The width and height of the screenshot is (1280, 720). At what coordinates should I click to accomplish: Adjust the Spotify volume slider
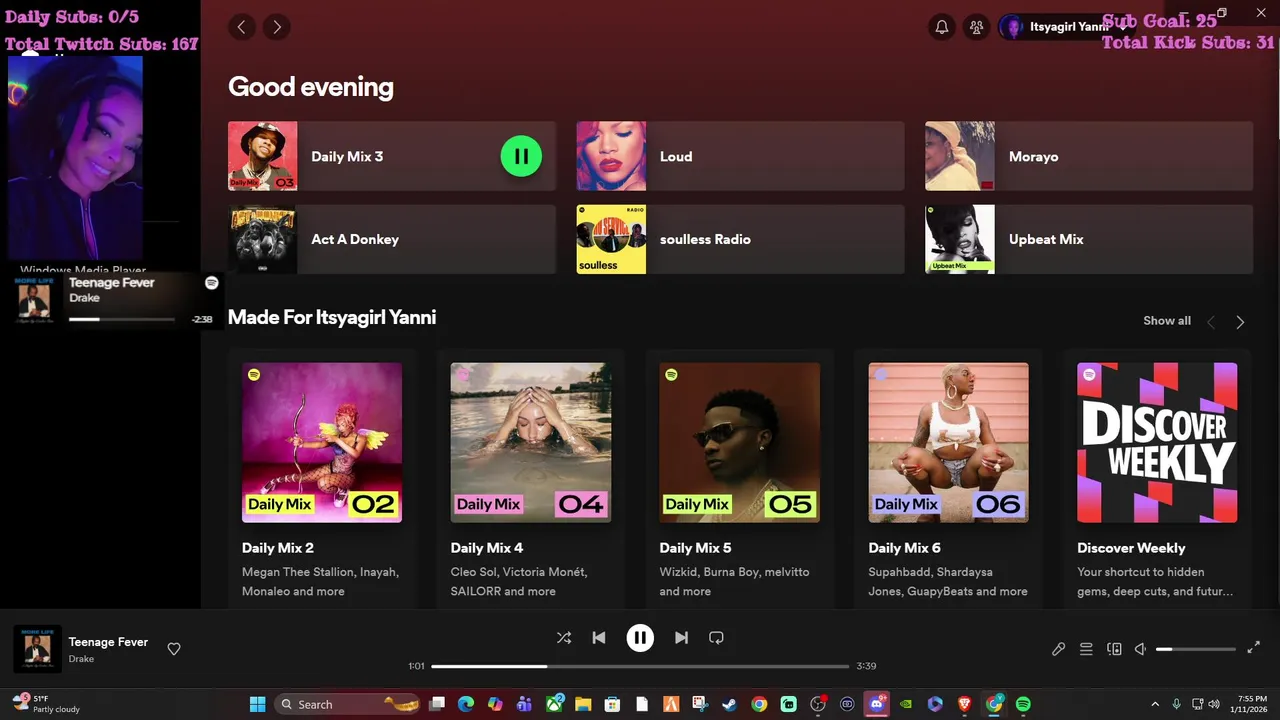(1196, 649)
